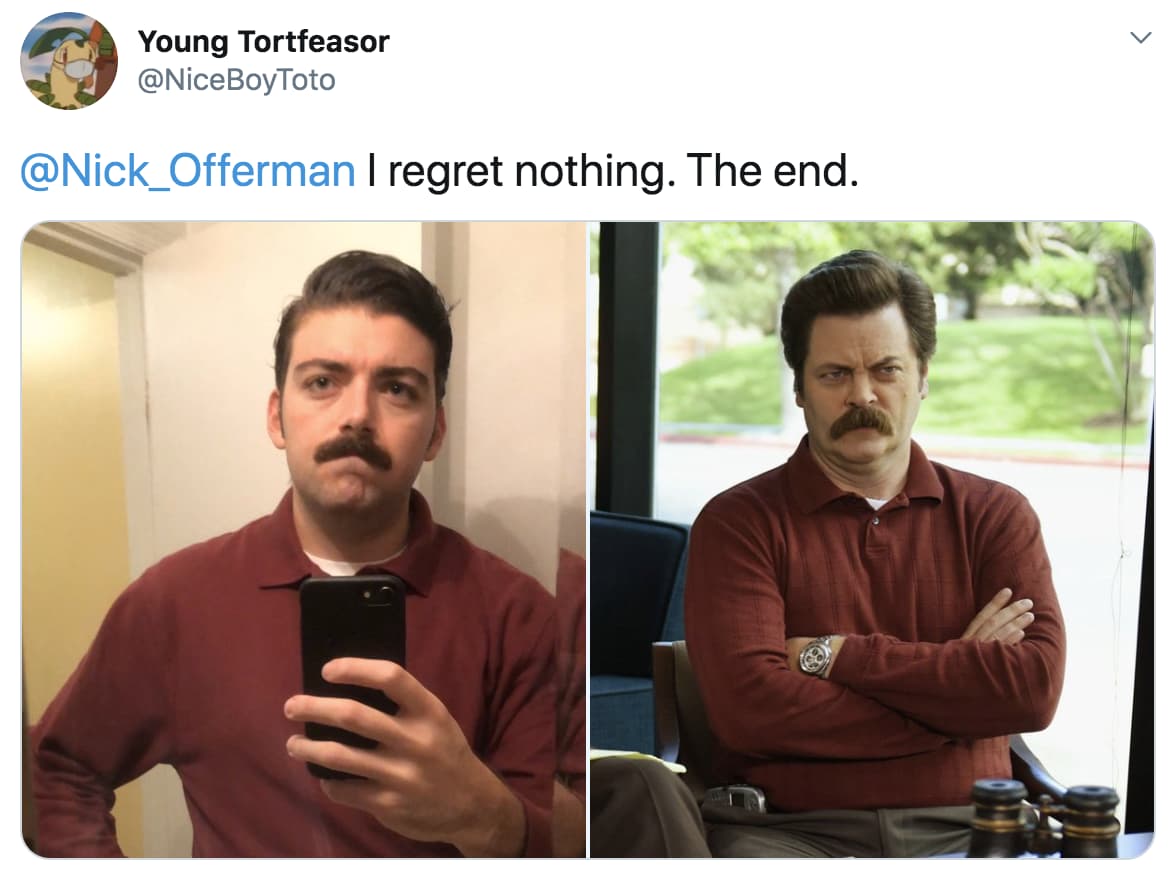Click the Young Tortfeasor profile avatar

click(x=69, y=61)
